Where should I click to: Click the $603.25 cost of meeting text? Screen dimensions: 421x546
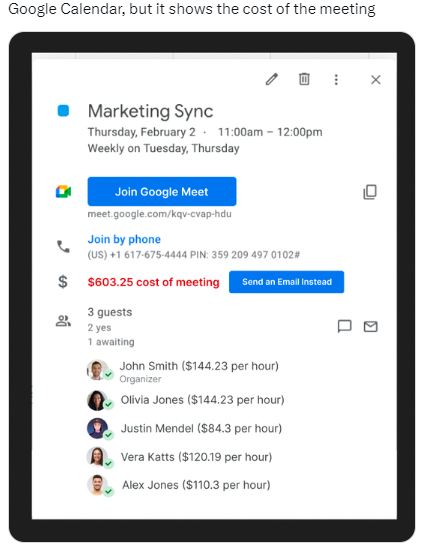154,282
